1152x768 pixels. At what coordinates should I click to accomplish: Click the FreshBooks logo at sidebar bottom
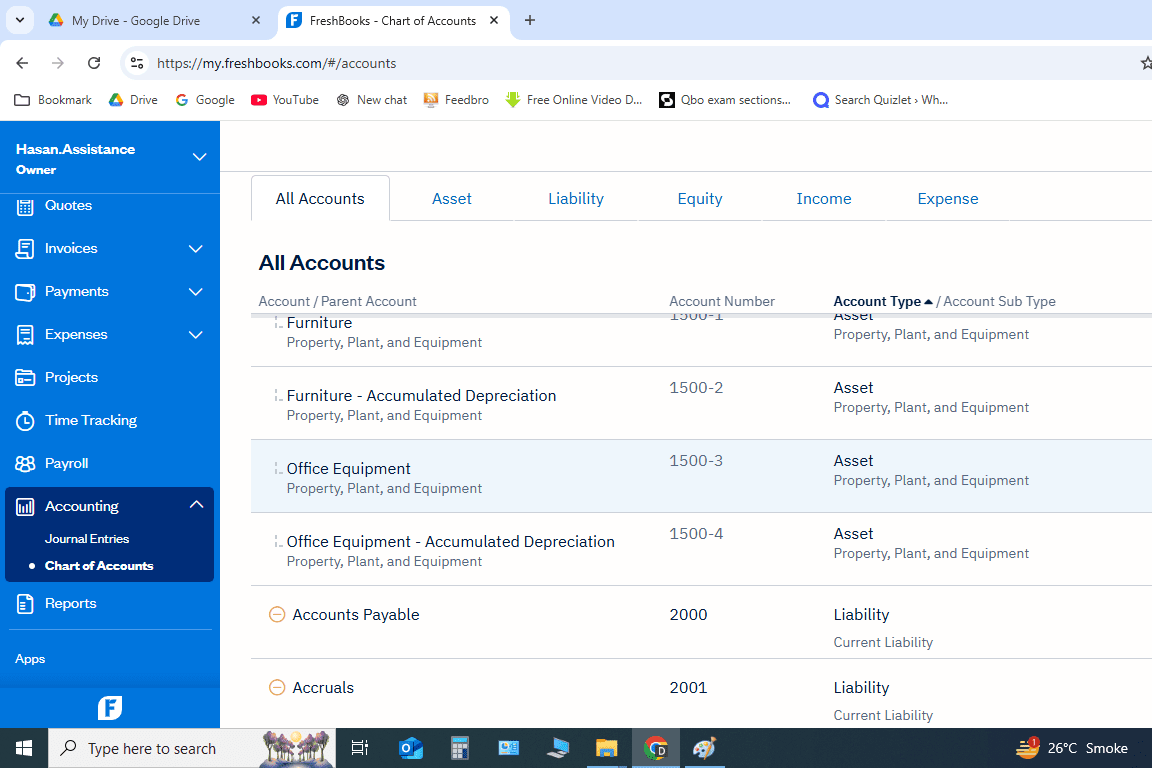pos(110,708)
